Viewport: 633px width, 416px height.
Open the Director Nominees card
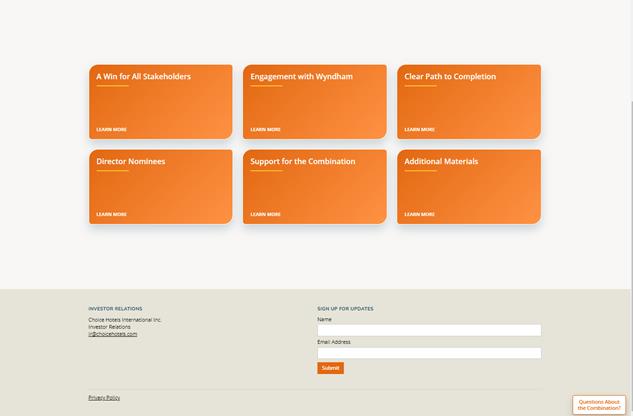pyautogui.click(x=160, y=186)
